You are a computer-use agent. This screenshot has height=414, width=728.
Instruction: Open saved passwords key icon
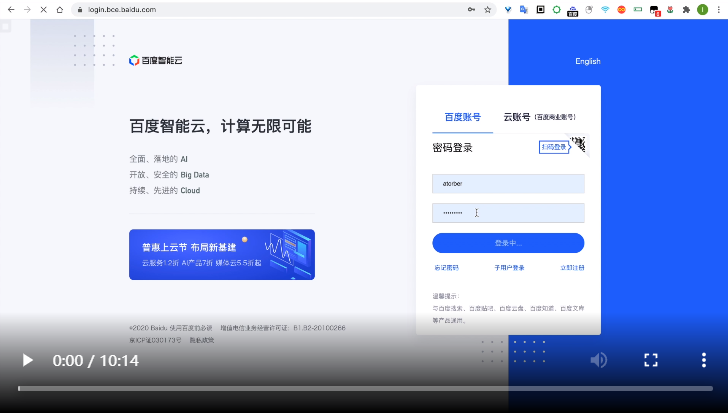pos(471,9)
